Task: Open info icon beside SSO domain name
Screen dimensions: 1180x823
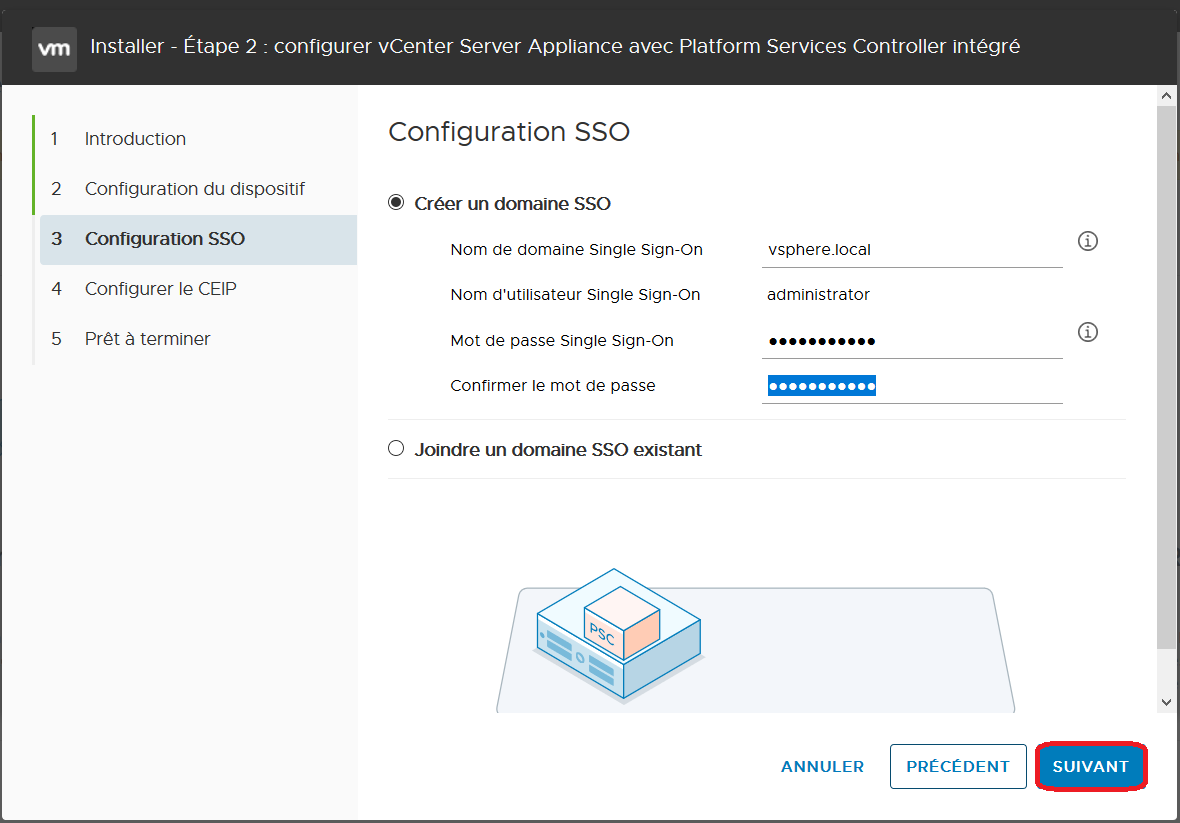Action: (1087, 241)
